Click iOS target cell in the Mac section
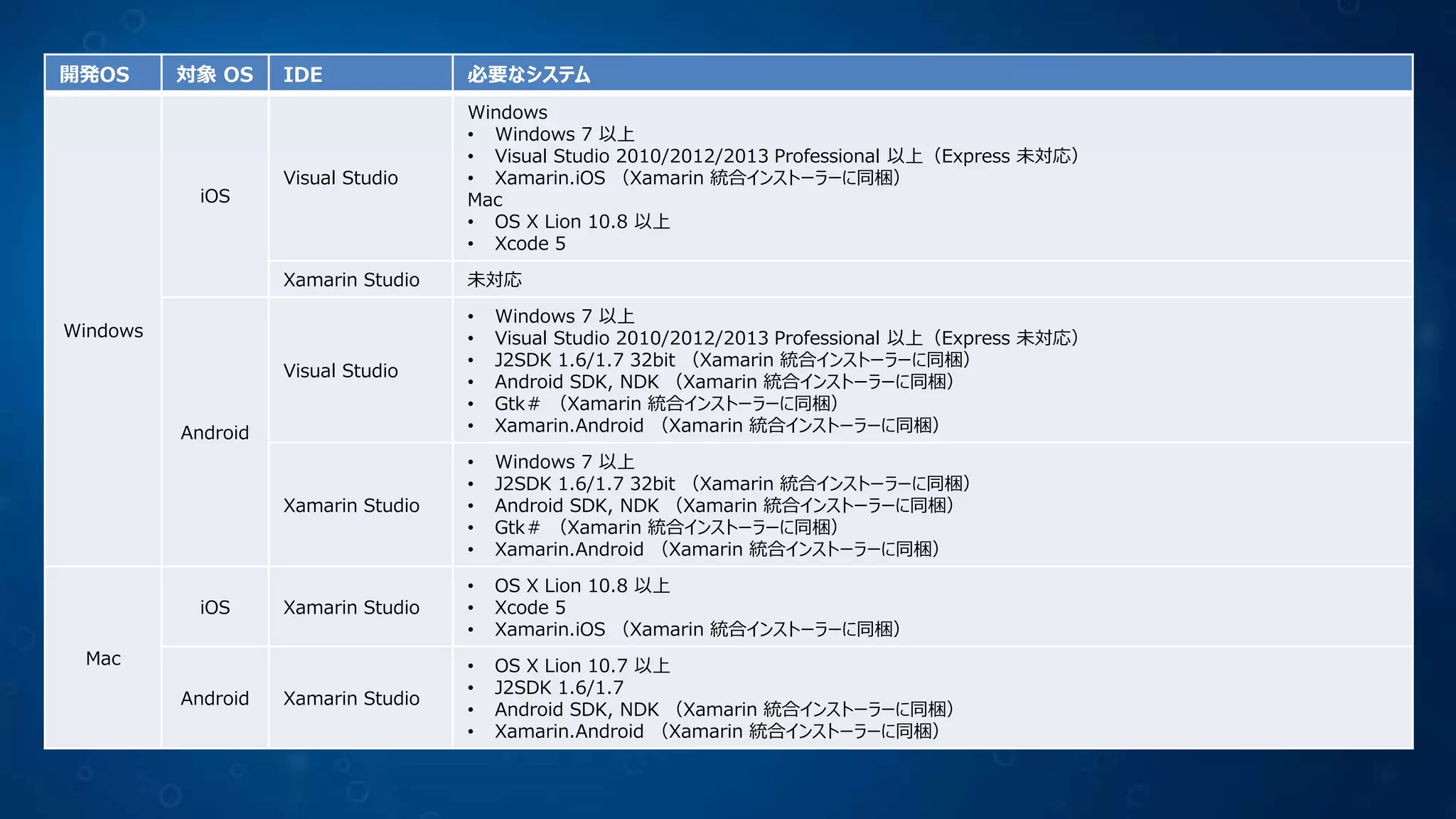The image size is (1456, 819). [215, 607]
